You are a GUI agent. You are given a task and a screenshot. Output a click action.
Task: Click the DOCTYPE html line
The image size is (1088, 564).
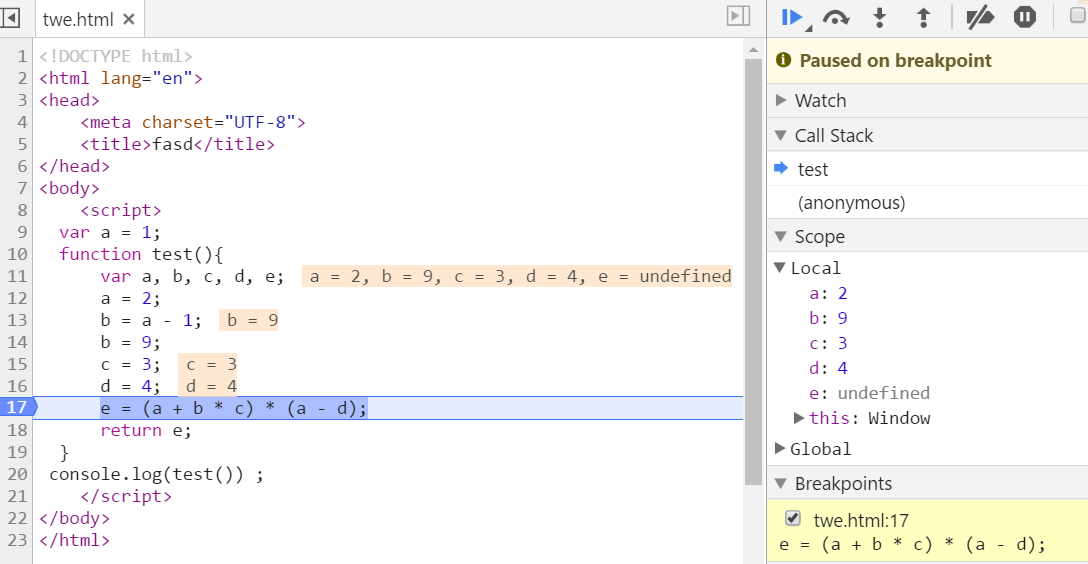[115, 55]
